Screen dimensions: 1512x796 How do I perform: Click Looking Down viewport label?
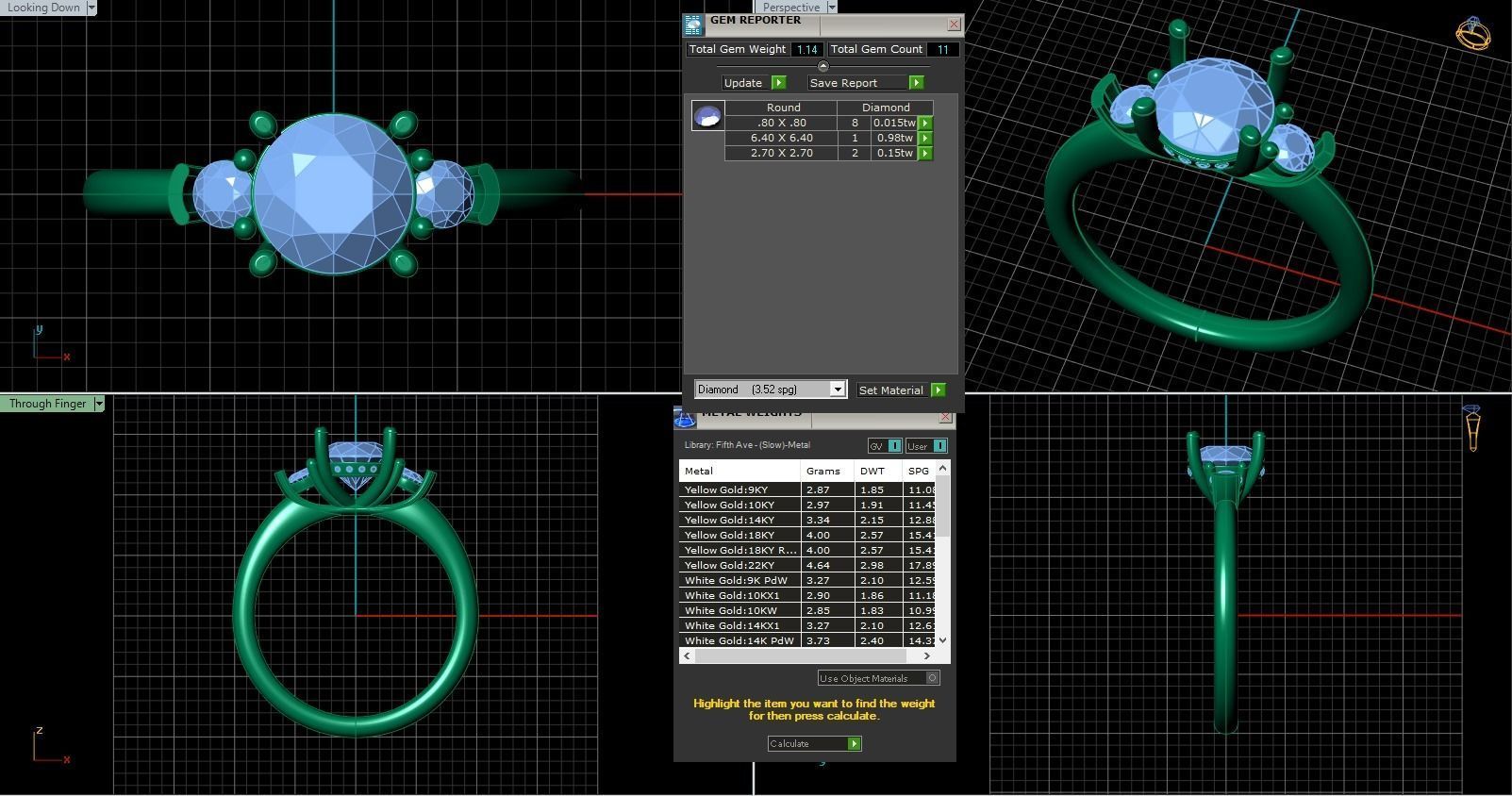(x=43, y=8)
